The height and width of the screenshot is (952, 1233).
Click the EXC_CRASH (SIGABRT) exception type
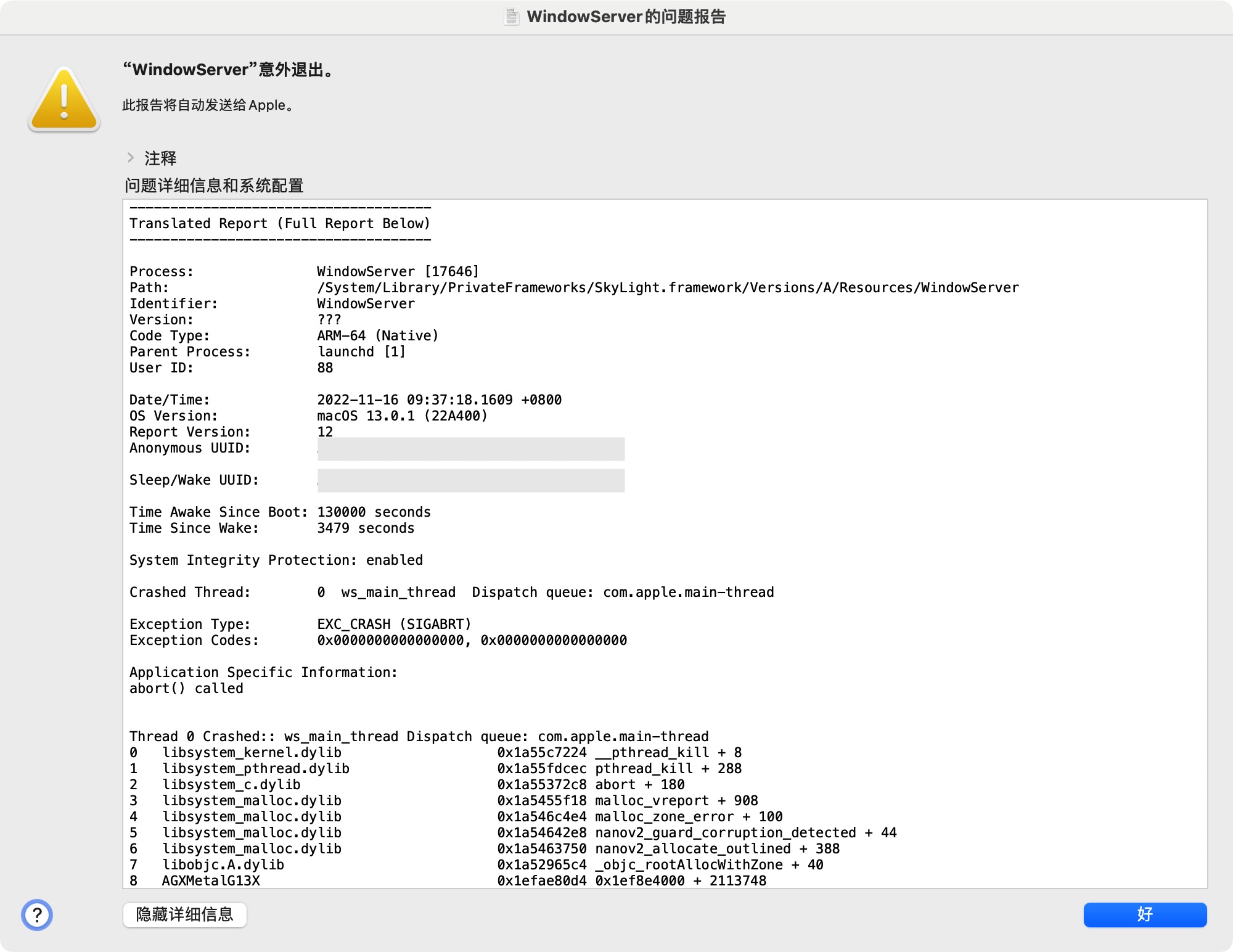(x=394, y=624)
